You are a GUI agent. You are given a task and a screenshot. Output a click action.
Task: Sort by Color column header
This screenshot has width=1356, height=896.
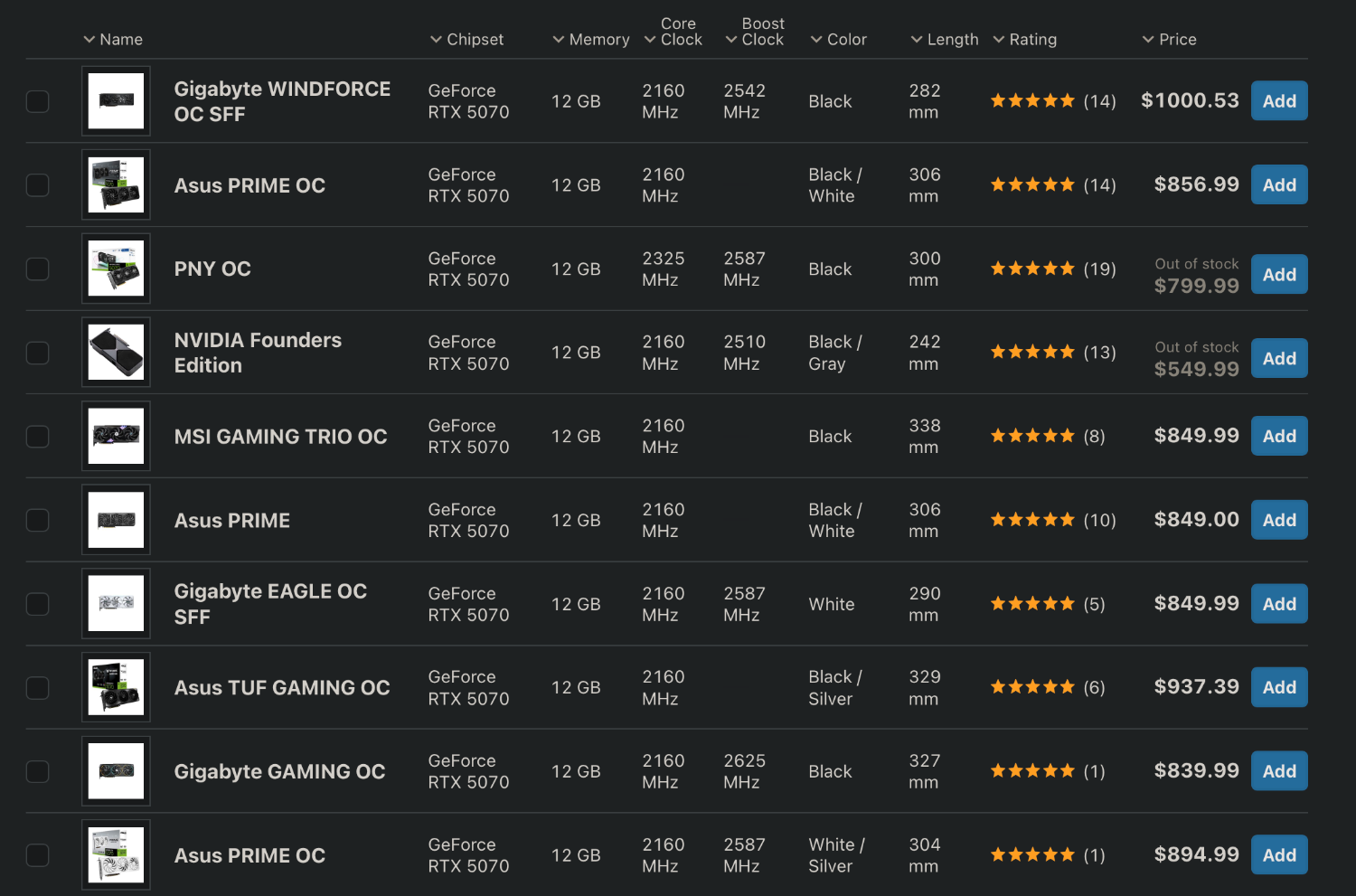click(x=838, y=40)
